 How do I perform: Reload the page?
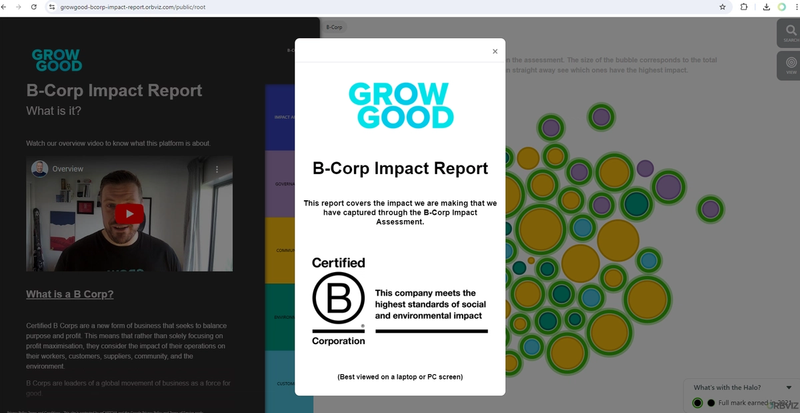coord(34,7)
